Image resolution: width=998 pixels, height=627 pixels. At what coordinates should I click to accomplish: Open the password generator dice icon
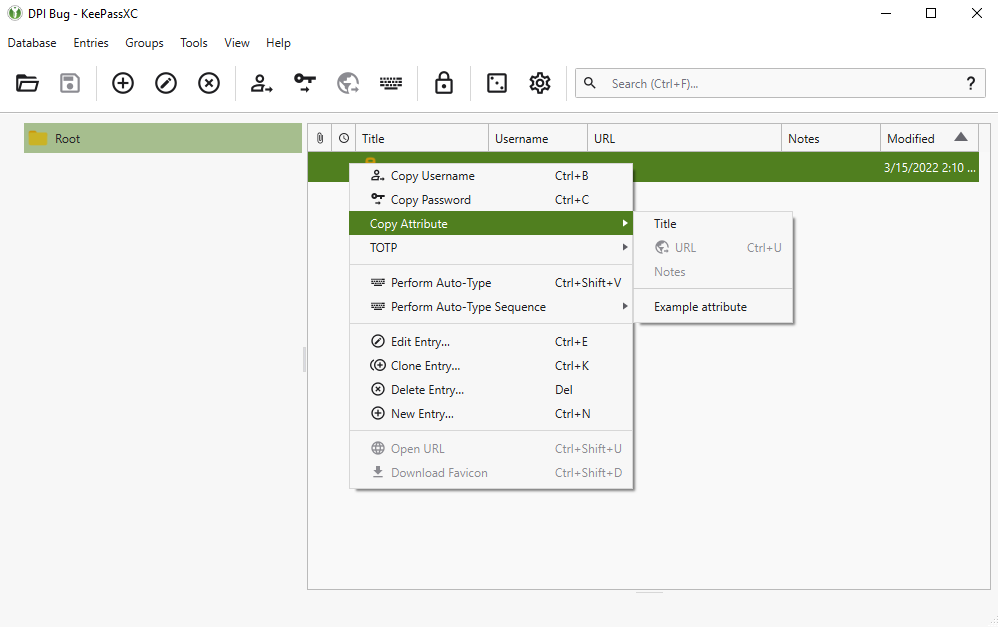[x=496, y=83]
